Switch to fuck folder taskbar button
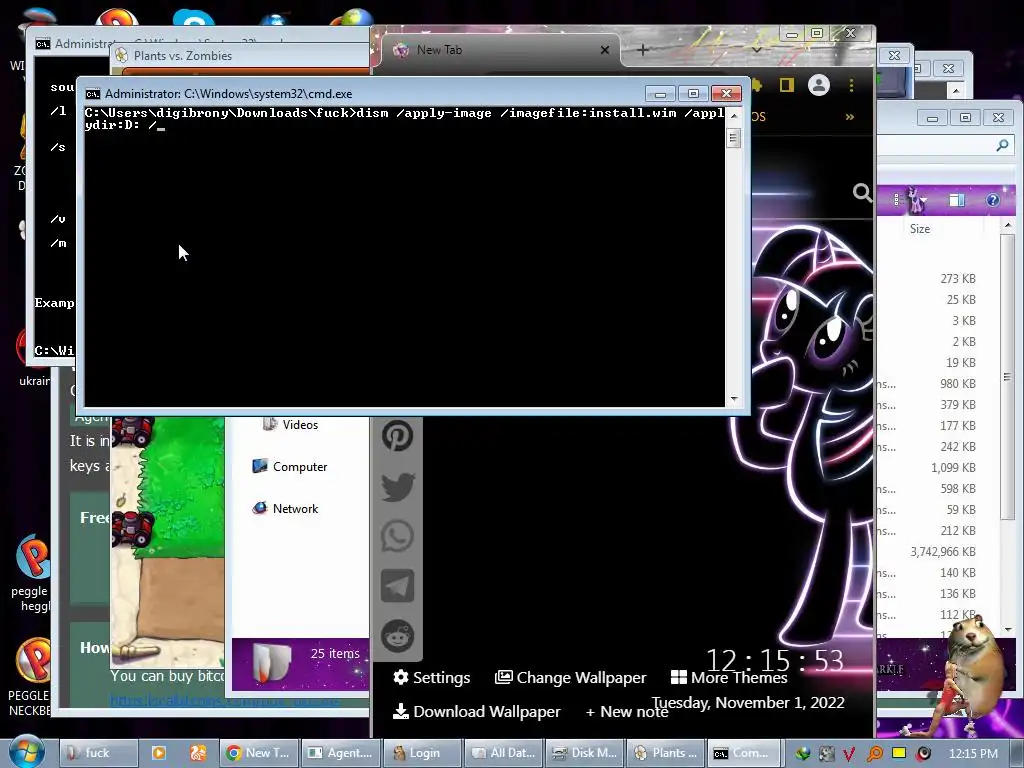The height and width of the screenshot is (768, 1024). click(x=99, y=753)
